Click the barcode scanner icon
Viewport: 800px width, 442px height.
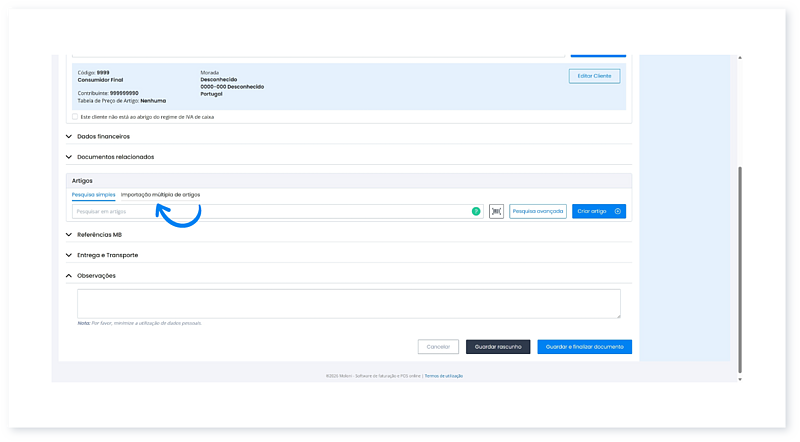click(x=496, y=211)
